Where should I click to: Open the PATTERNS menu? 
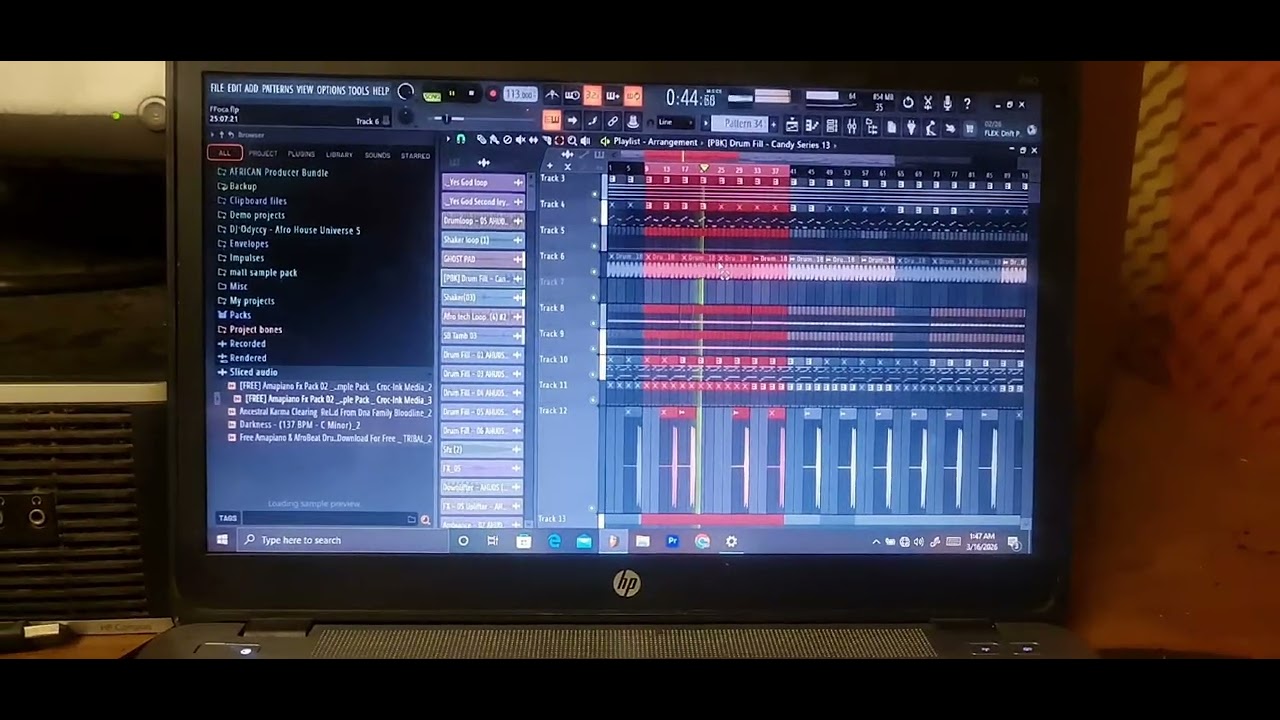(x=278, y=89)
